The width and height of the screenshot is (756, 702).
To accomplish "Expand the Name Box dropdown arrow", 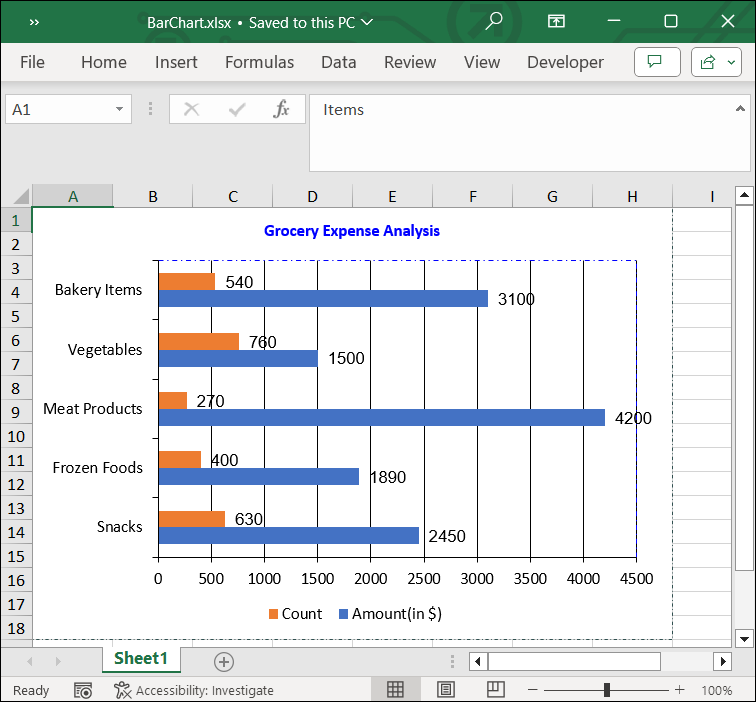I will 119,109.
